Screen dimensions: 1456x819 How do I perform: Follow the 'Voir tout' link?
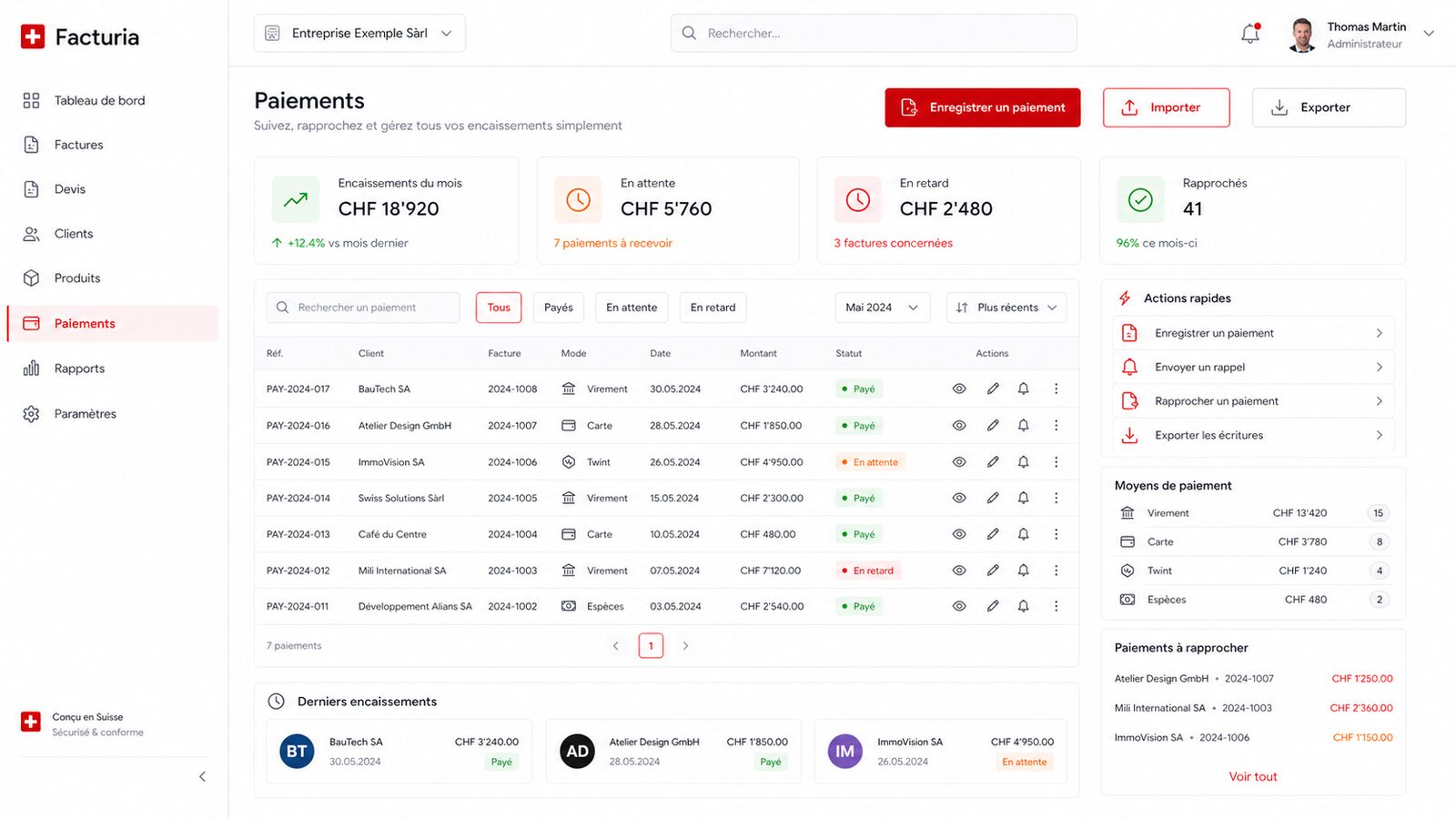coord(1253,776)
